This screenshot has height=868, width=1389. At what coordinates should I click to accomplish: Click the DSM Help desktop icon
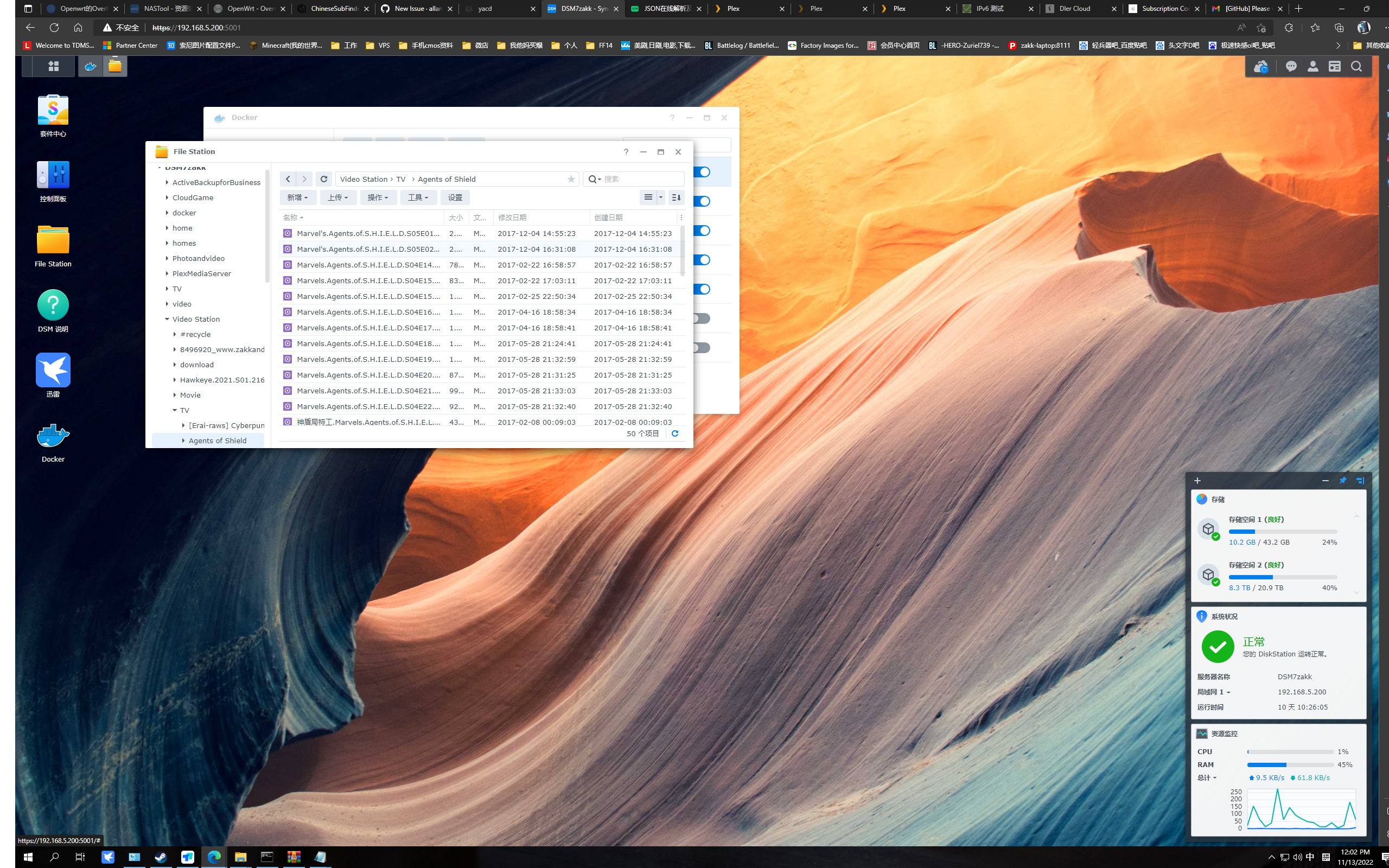[53, 305]
